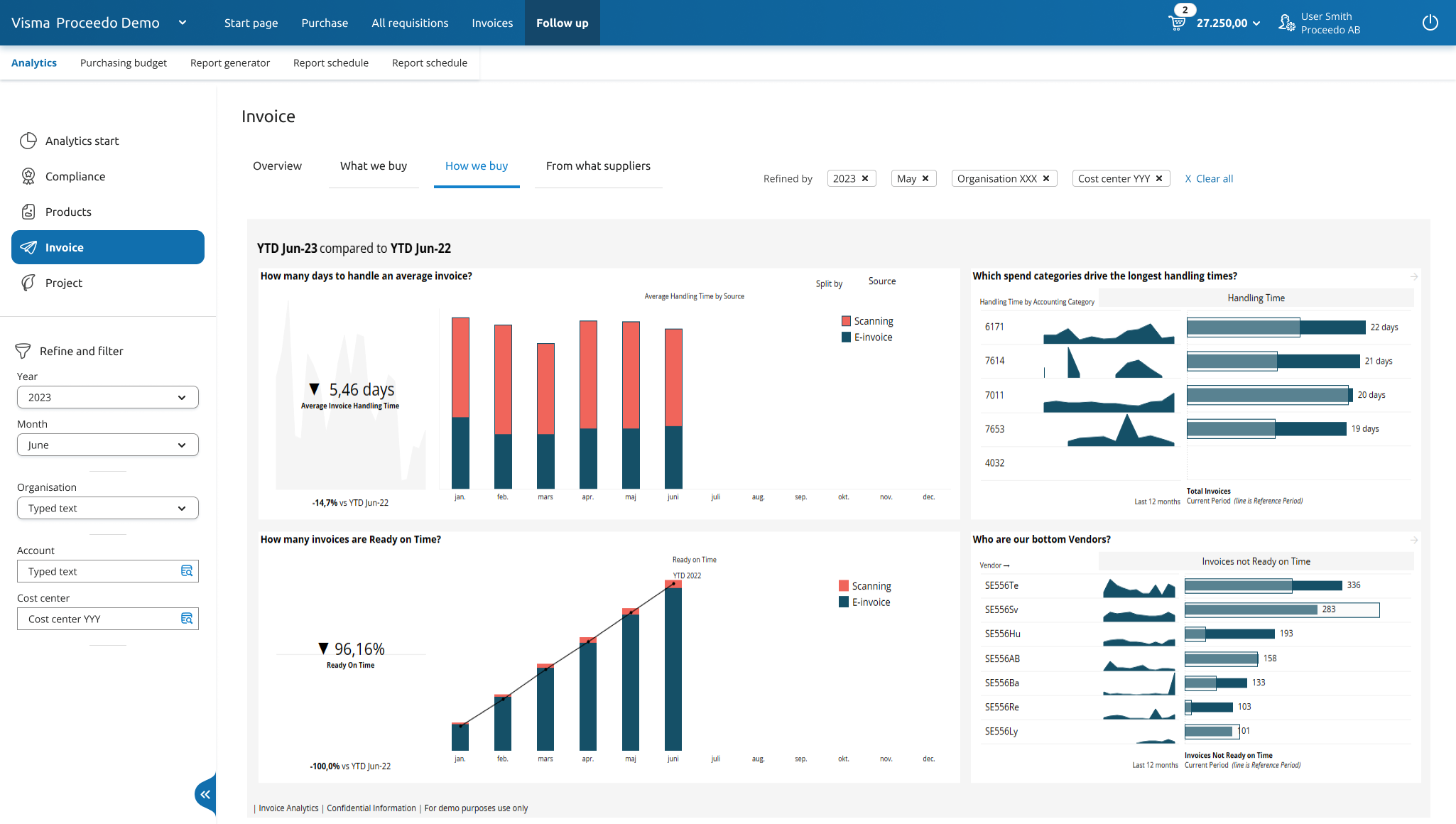Image resolution: width=1456 pixels, height=824 pixels.
Task: Switch to Purchasing budget tab
Action: 124,63
